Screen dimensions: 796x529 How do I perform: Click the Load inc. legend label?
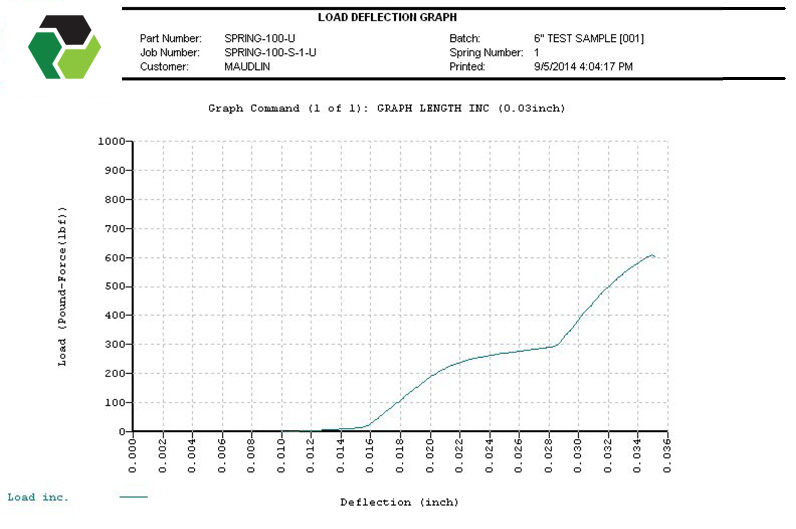[38, 497]
